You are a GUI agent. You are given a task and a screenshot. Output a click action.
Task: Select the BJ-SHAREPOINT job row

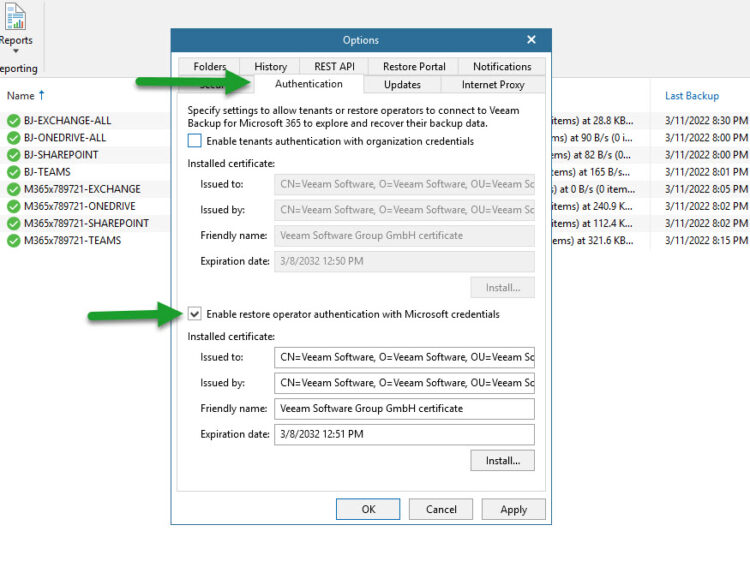61,155
